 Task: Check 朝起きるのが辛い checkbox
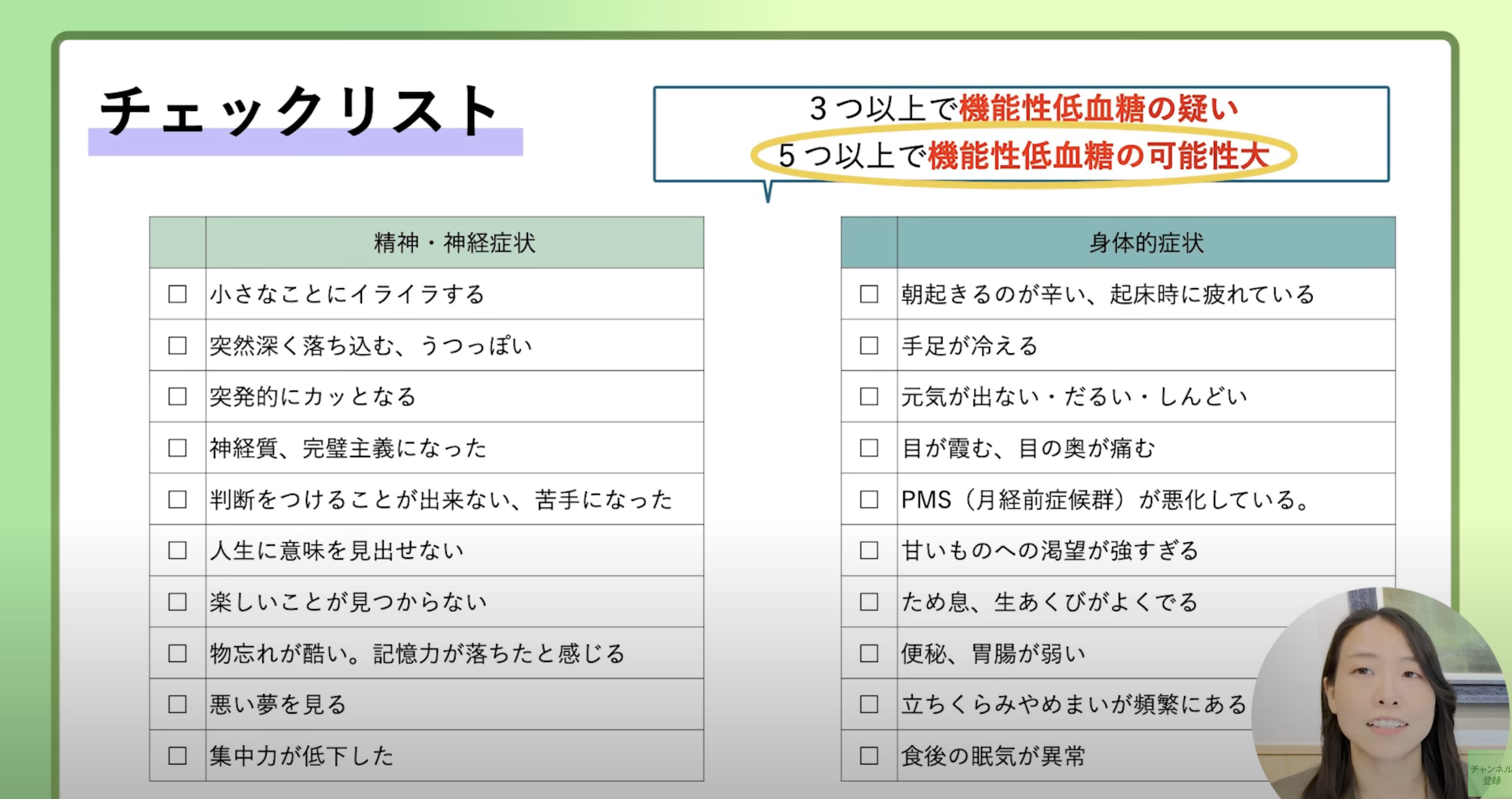point(869,294)
